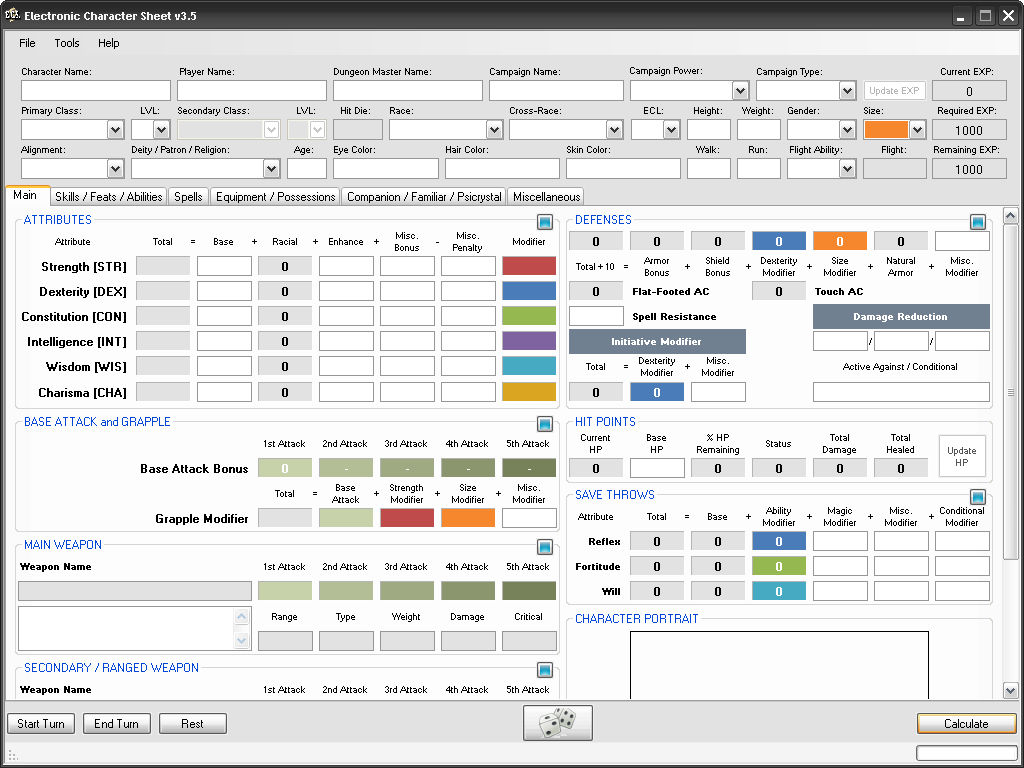This screenshot has width=1024, height=768.
Task: Open the Deity / Patron / Religion dropdown
Action: pos(272,169)
